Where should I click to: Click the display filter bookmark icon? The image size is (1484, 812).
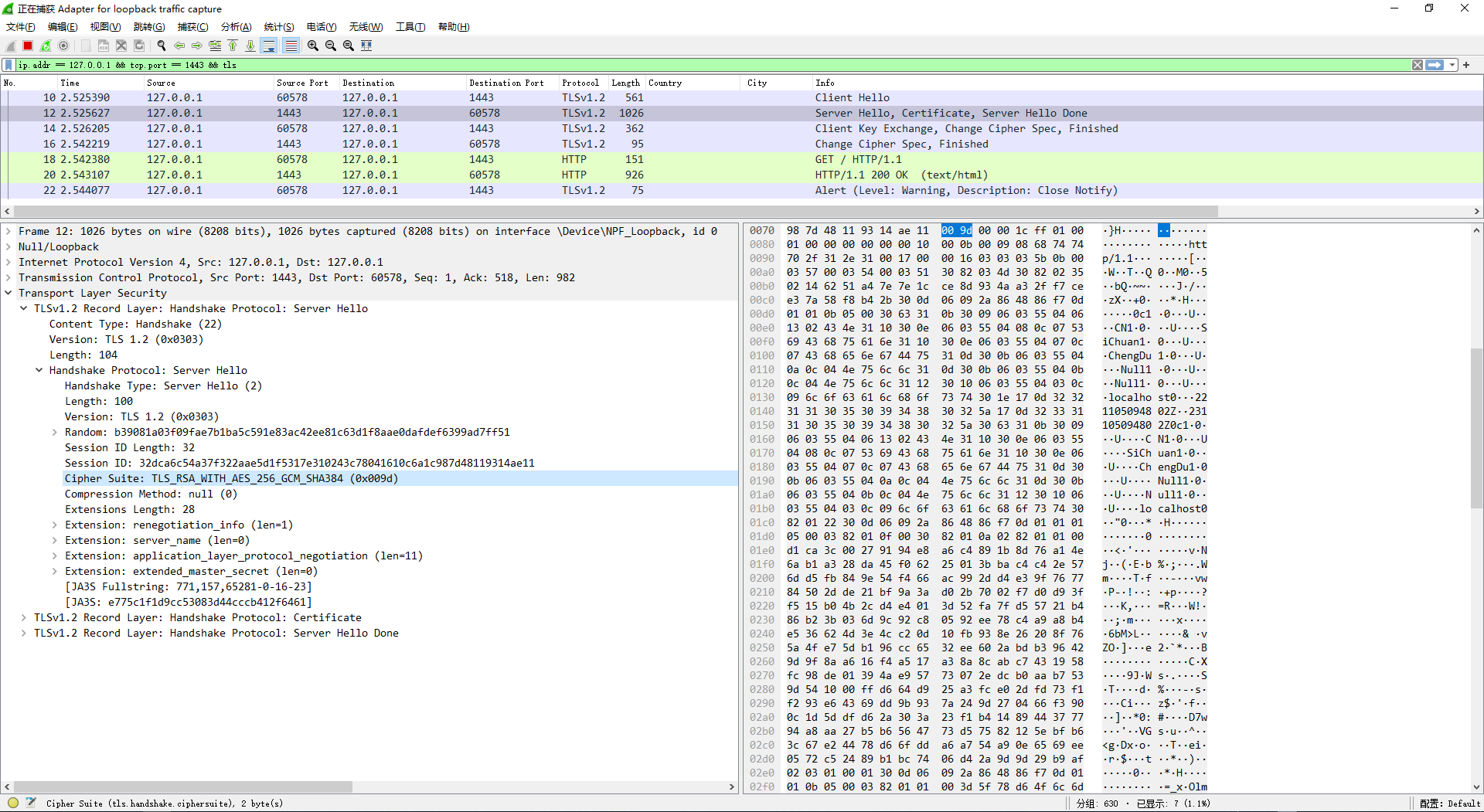pyautogui.click(x=9, y=65)
